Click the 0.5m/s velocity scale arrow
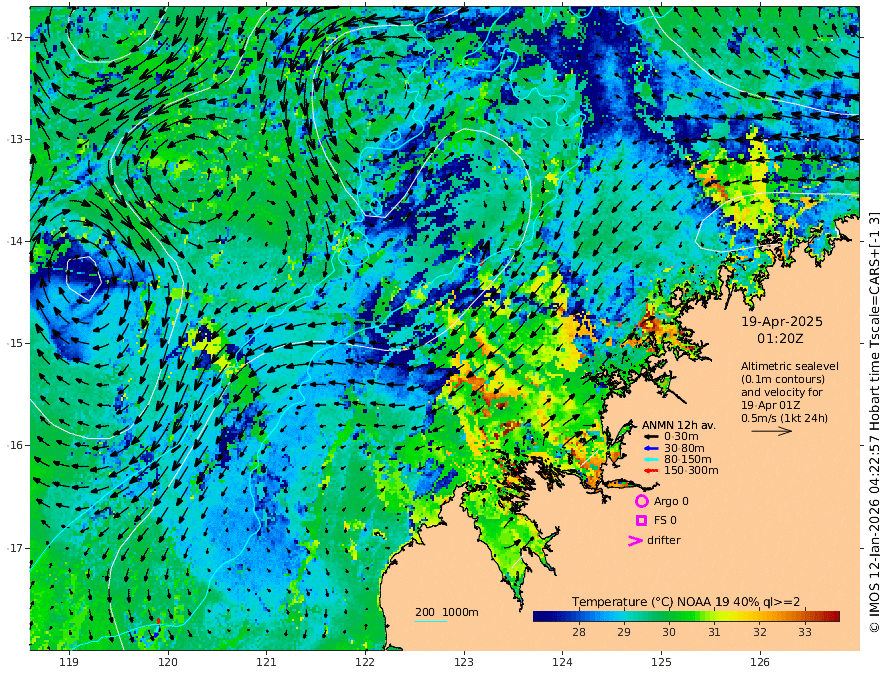Viewport: 880px width, 680px height. 772,431
